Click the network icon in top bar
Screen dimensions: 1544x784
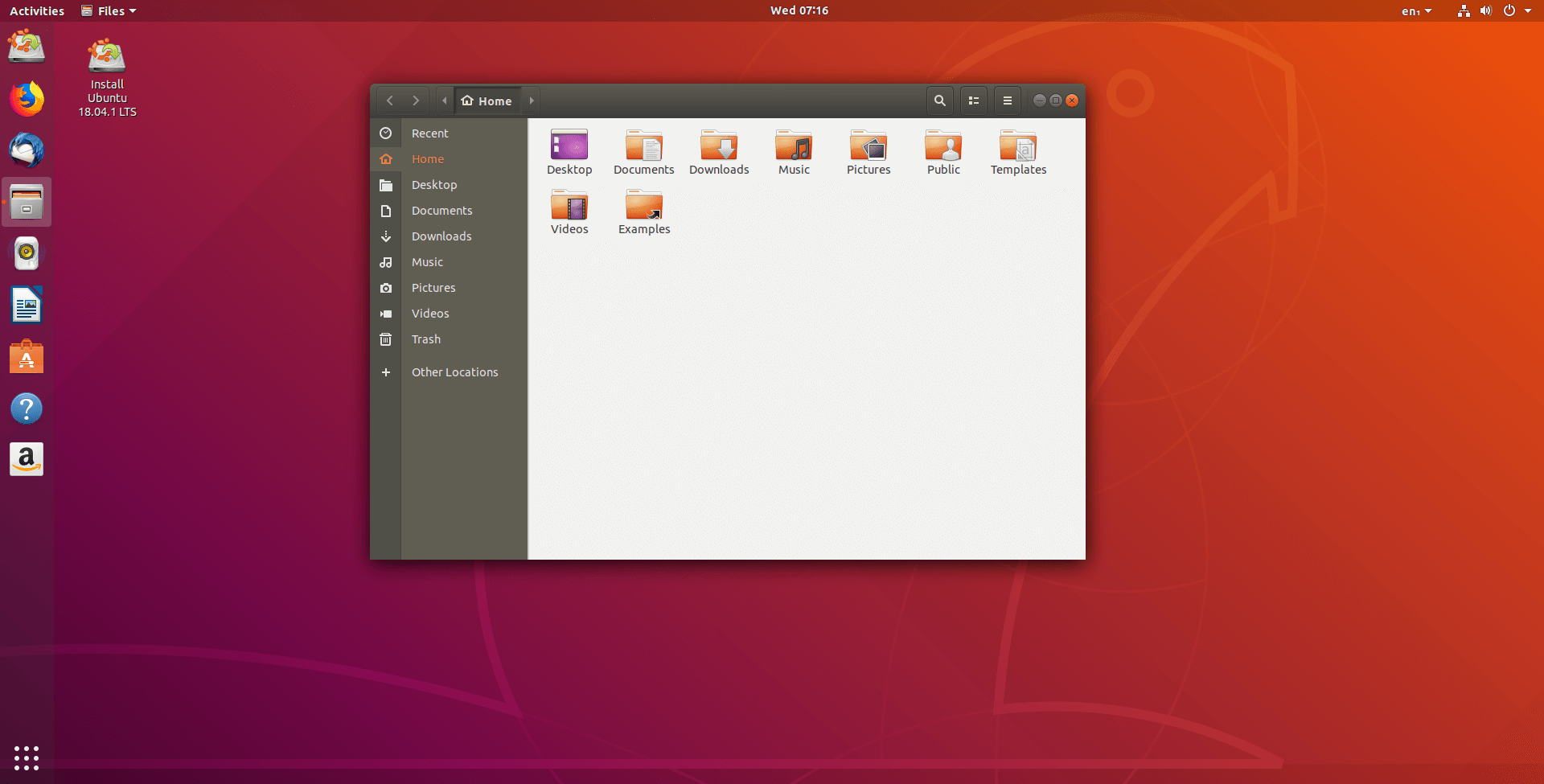click(x=1464, y=10)
